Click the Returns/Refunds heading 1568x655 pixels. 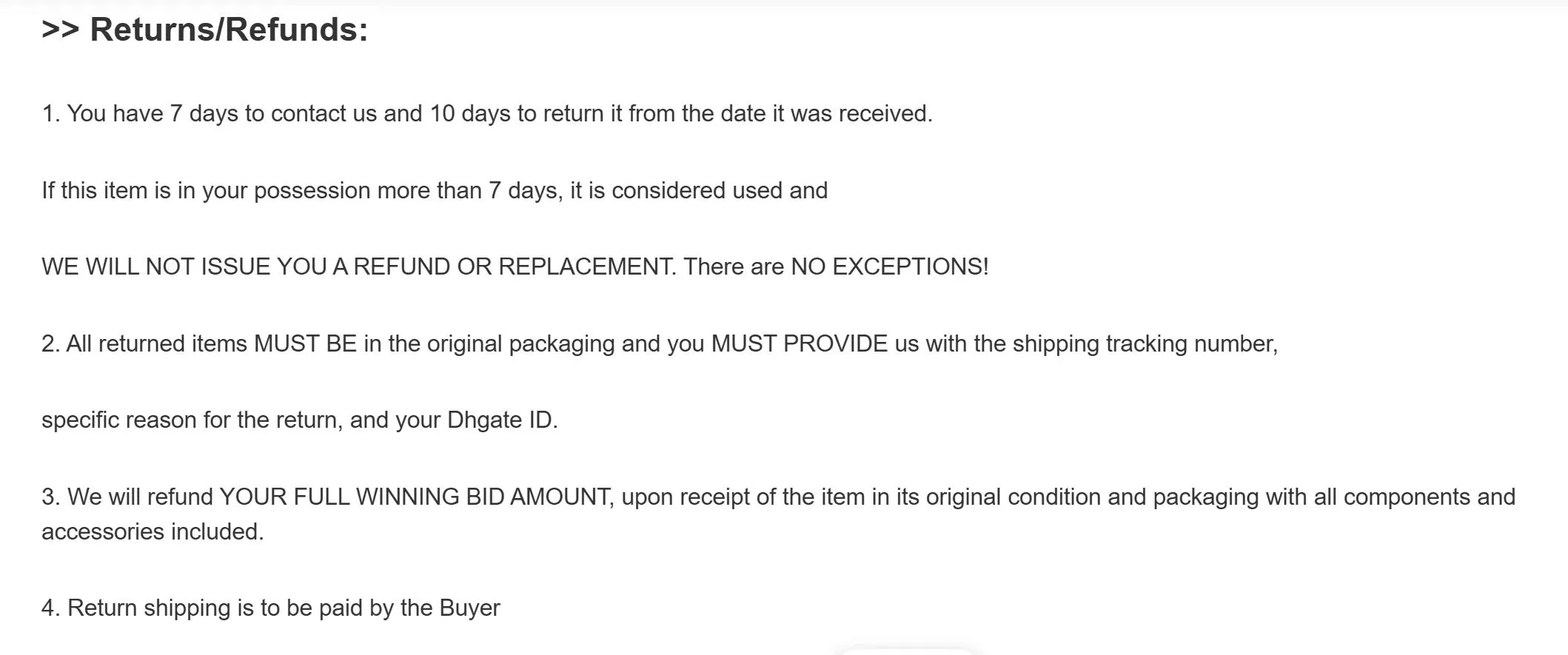coord(229,30)
